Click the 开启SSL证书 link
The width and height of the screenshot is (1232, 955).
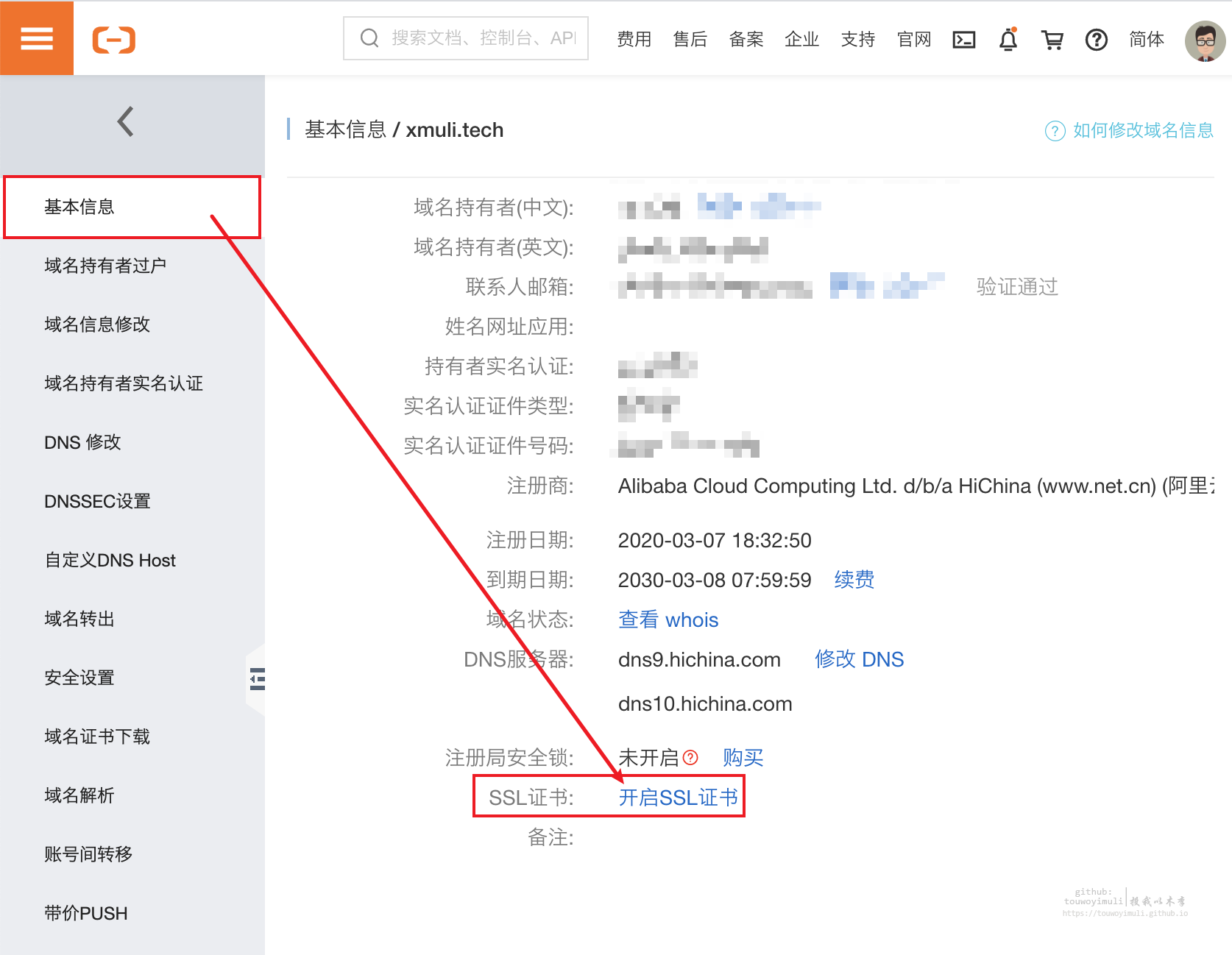pos(678,798)
